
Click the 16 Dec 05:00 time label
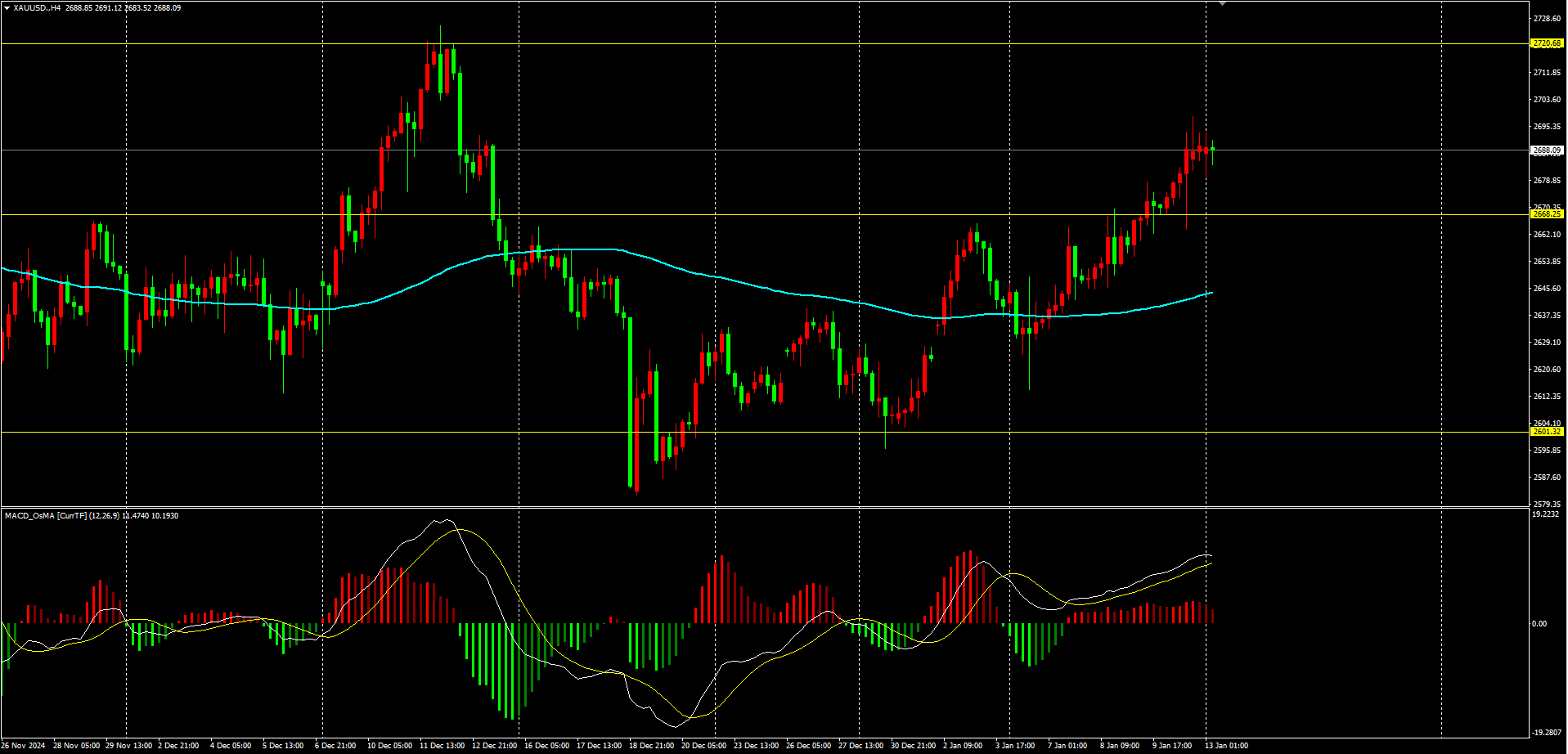tap(547, 746)
